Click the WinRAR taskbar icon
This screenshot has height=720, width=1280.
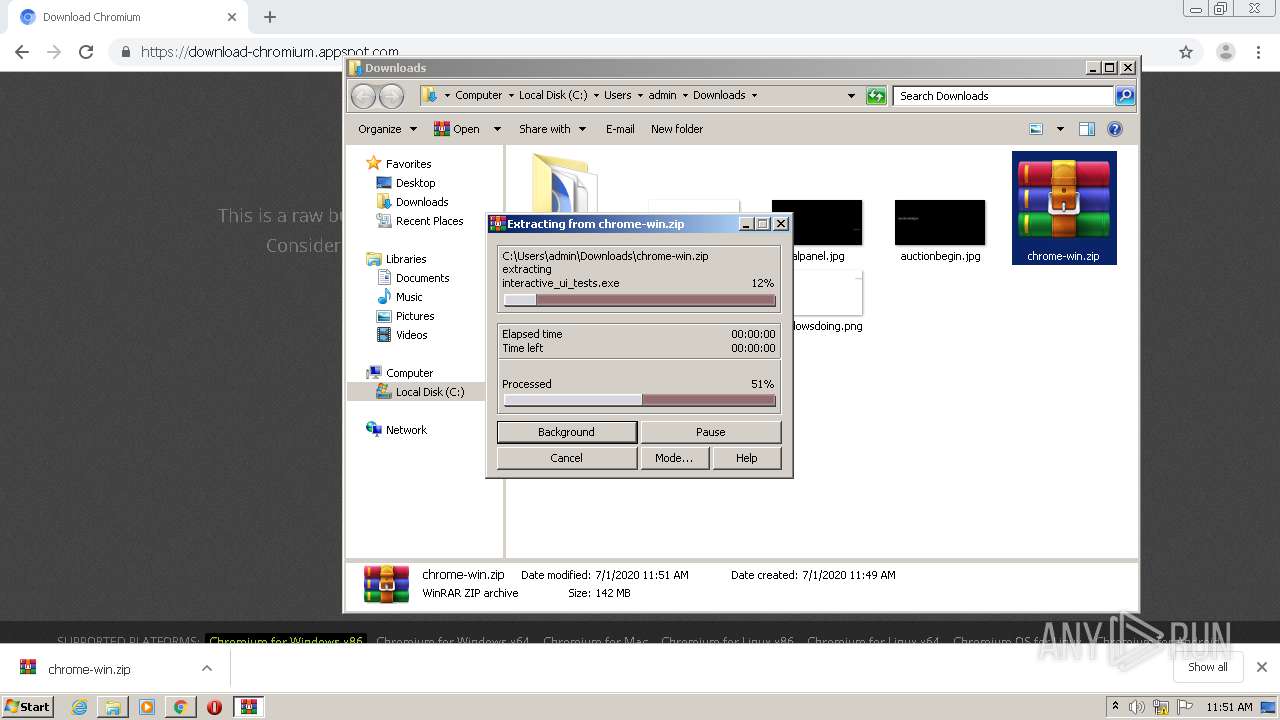click(249, 707)
